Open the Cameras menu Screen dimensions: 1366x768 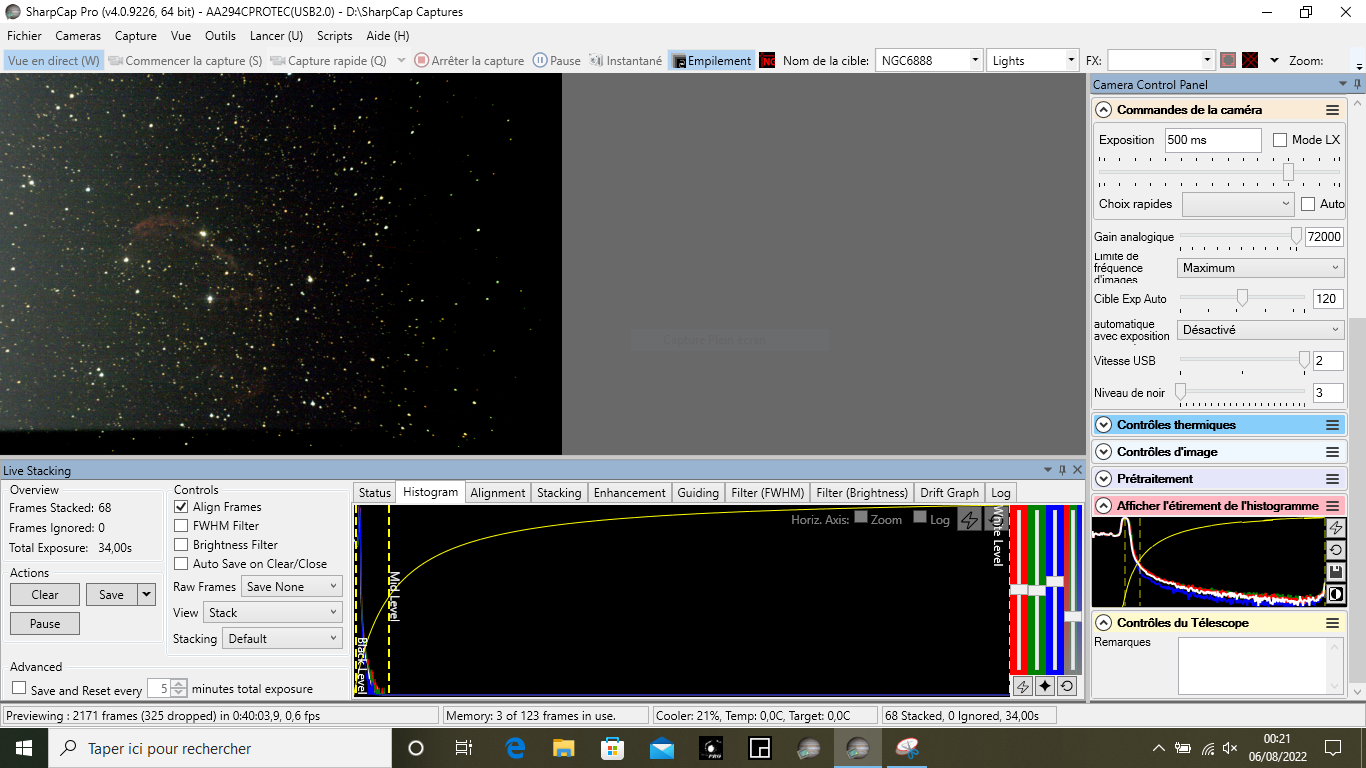coord(78,35)
